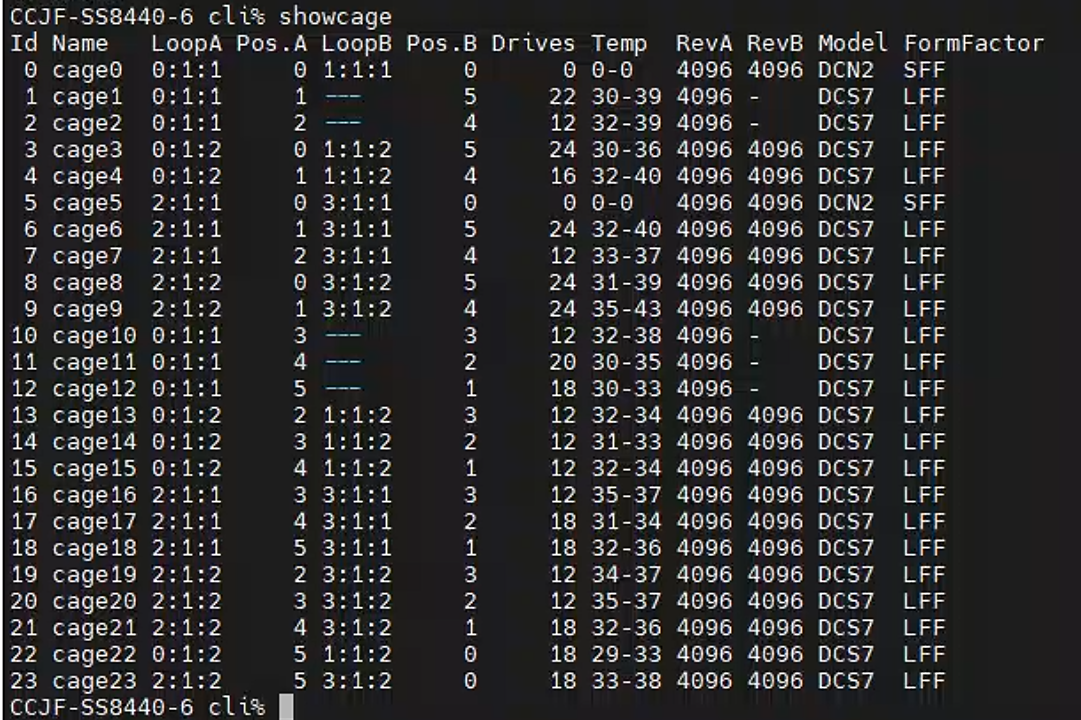
Task: Select the cage17 name
Action: [94, 521]
